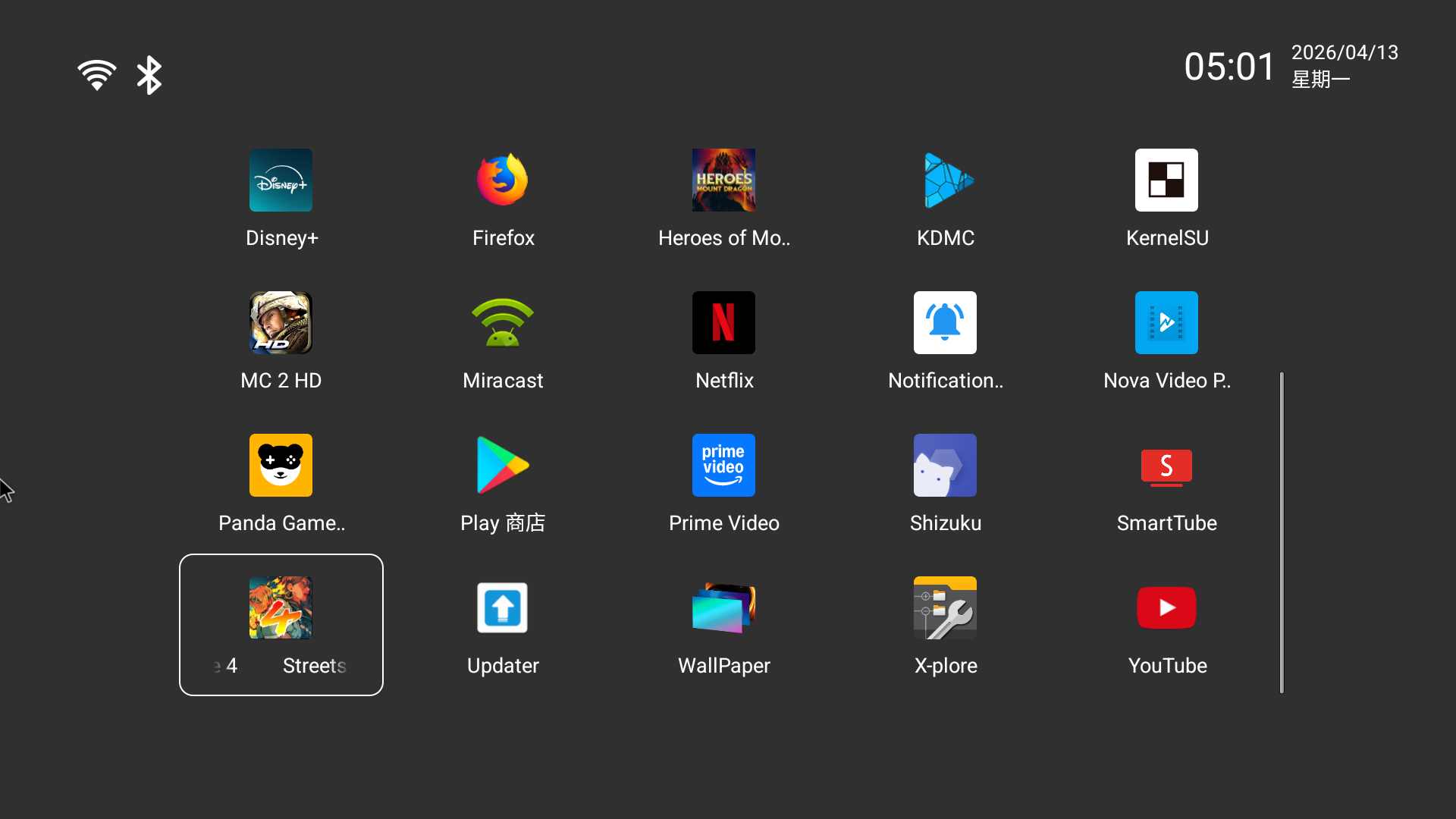
Task: Click the date 2026/04/13
Action: point(1345,52)
